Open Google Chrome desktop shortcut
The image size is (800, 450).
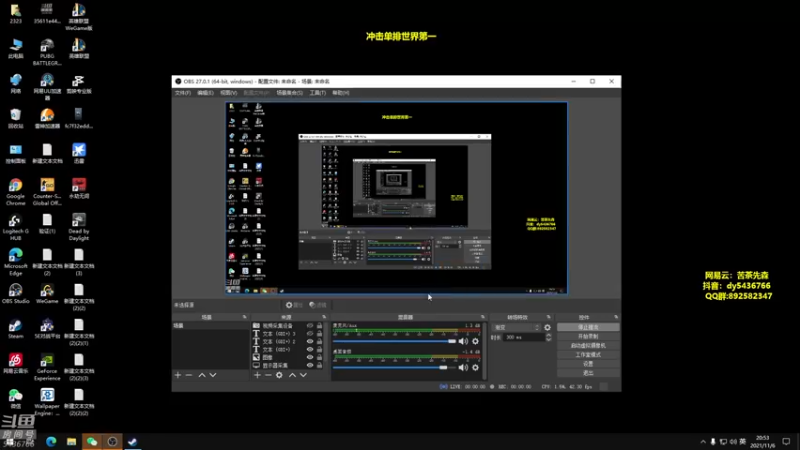point(15,191)
